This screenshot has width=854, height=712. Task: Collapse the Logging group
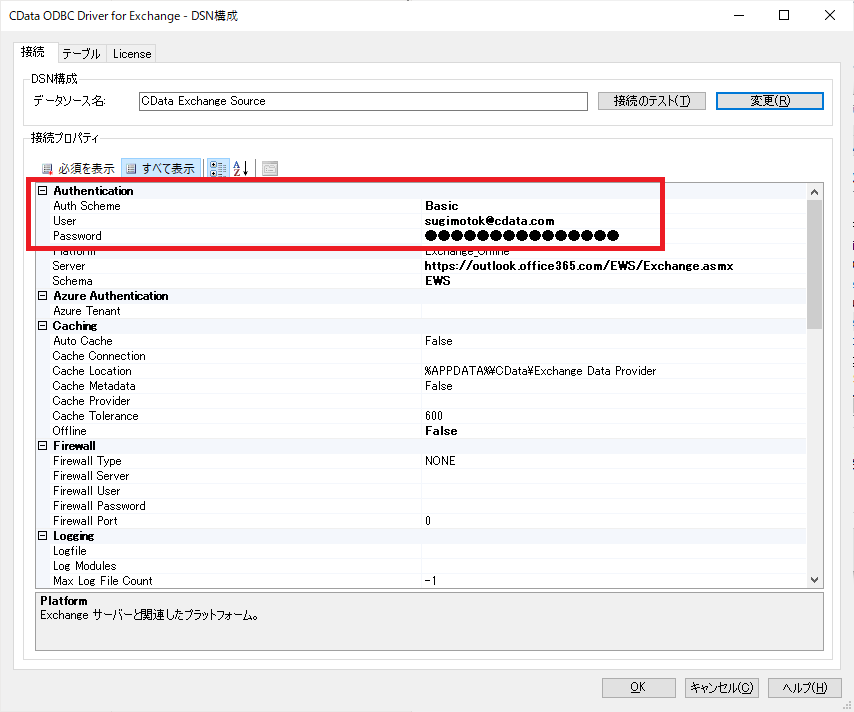(x=42, y=536)
